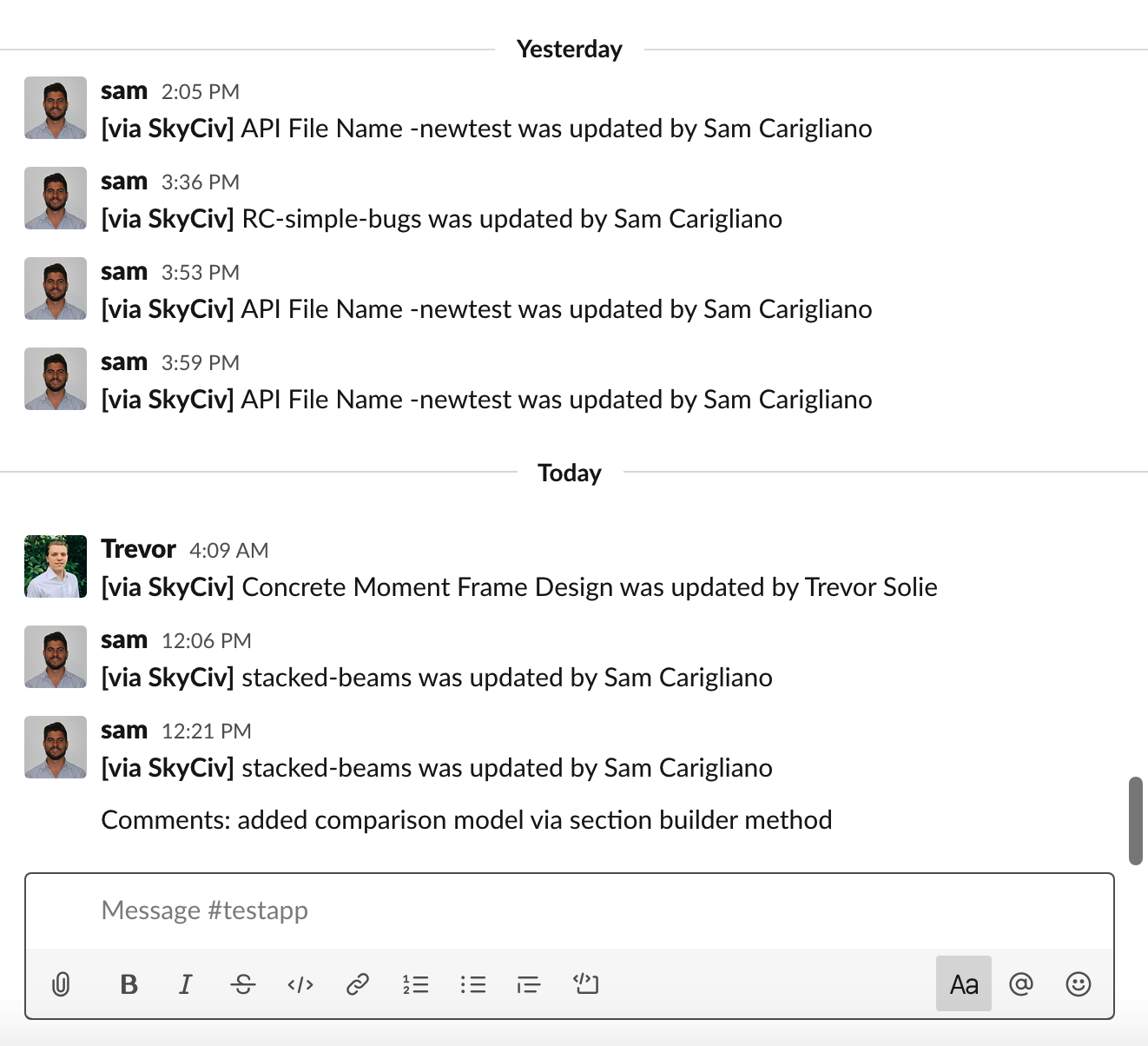Start an ordered numbered list
This screenshot has height=1046, width=1148.
[x=416, y=984]
